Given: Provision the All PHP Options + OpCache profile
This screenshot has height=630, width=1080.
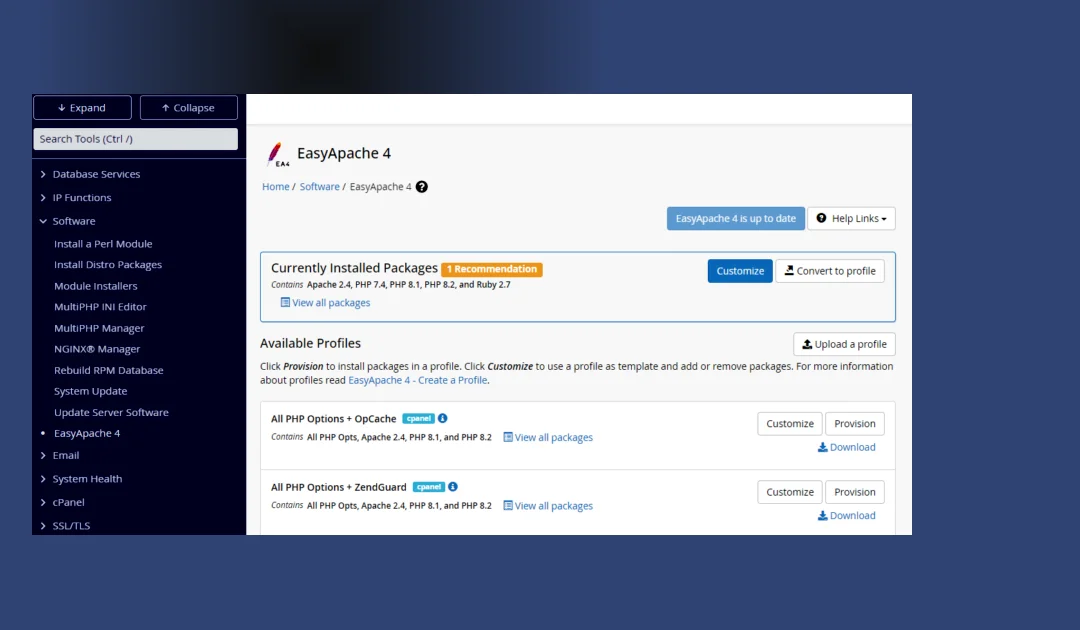Looking at the screenshot, I should click(855, 423).
